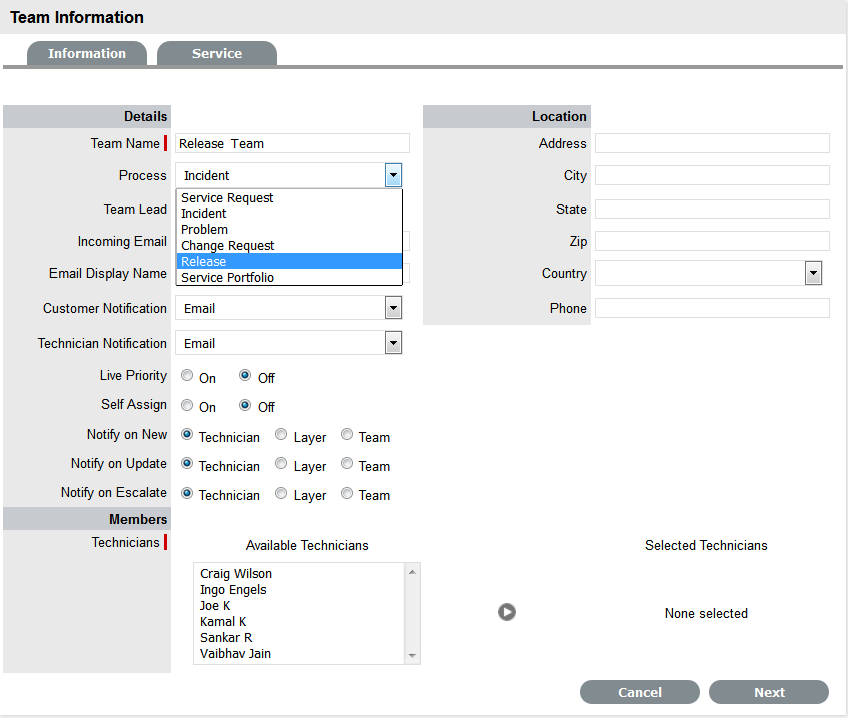Set Notify on Update to Layer
This screenshot has height=718, width=848.
[281, 465]
